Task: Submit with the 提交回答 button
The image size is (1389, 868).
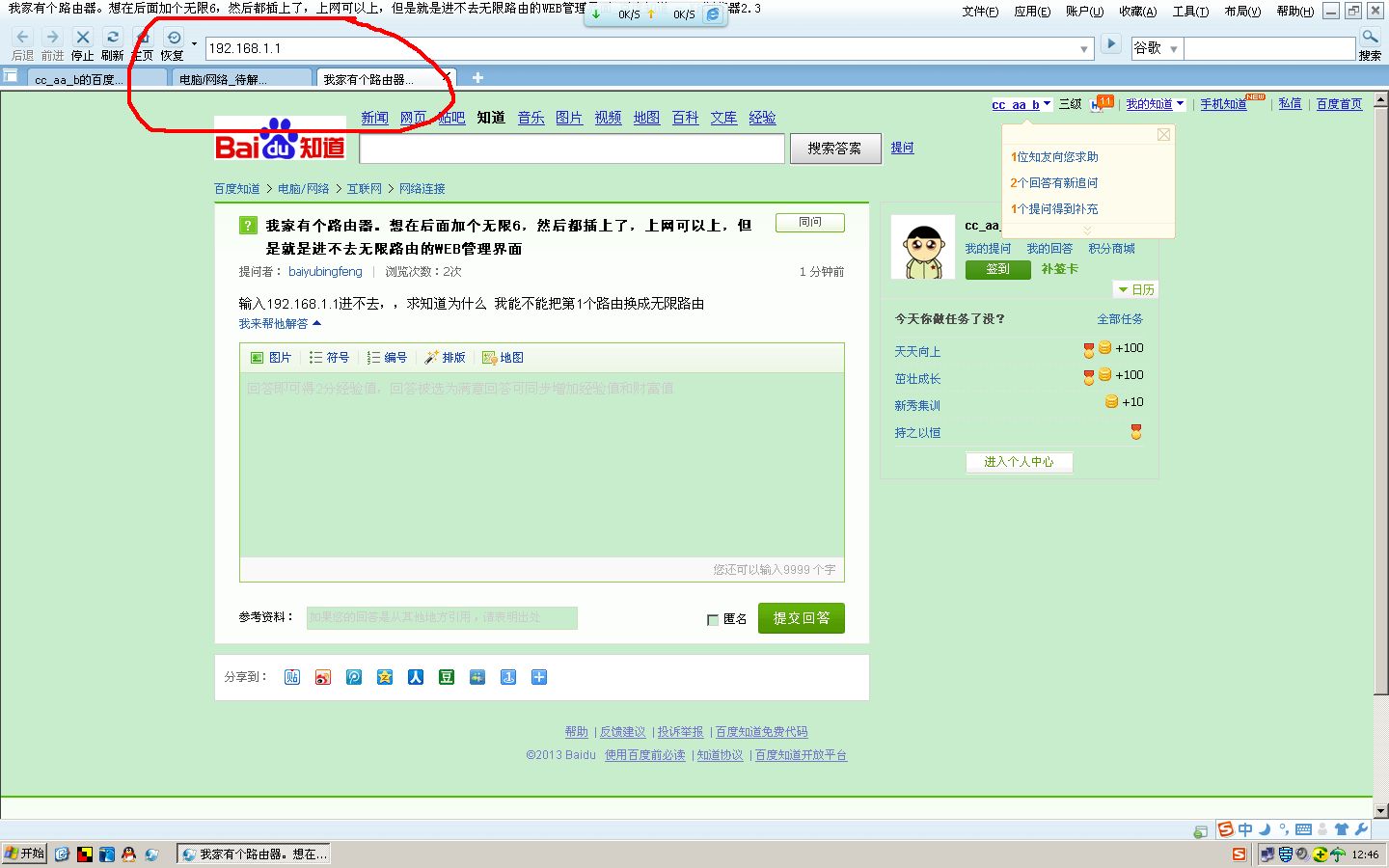Action: pos(802,618)
